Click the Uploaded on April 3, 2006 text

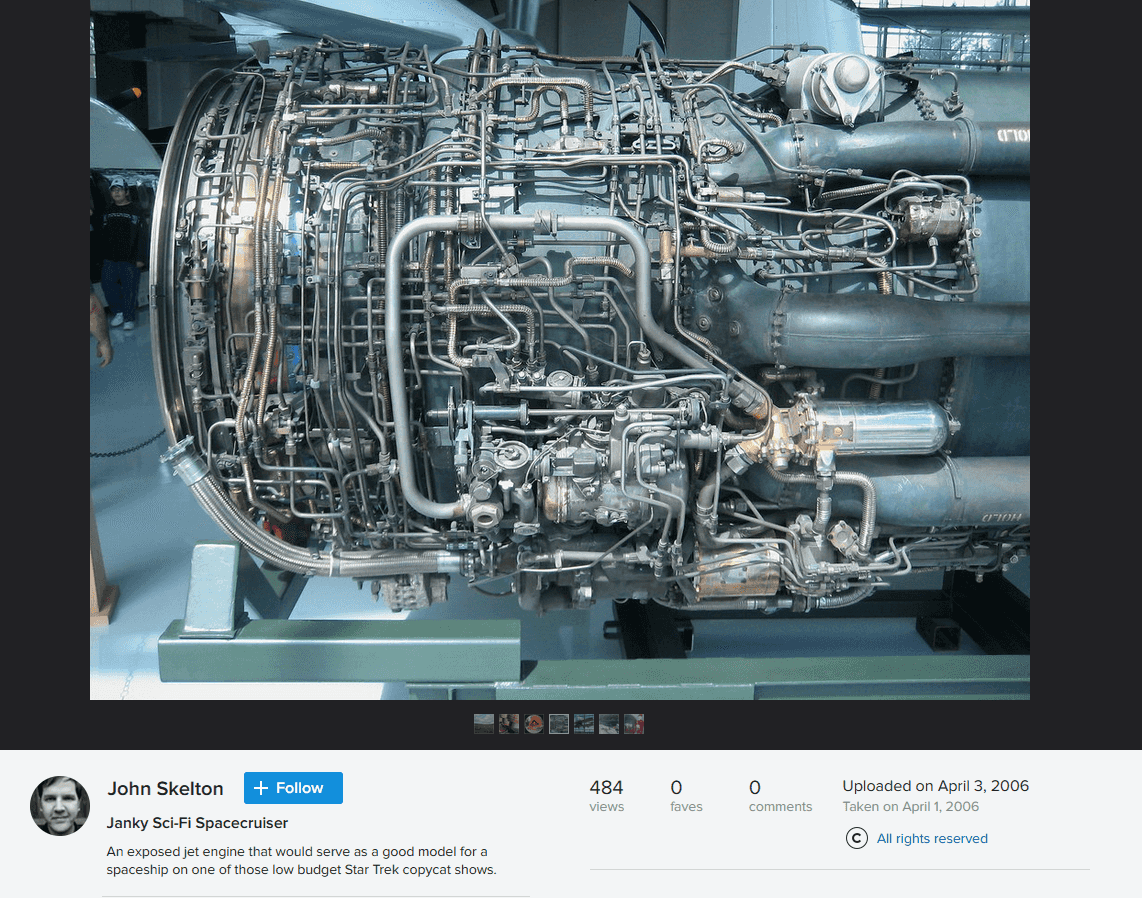pyautogui.click(x=935, y=786)
